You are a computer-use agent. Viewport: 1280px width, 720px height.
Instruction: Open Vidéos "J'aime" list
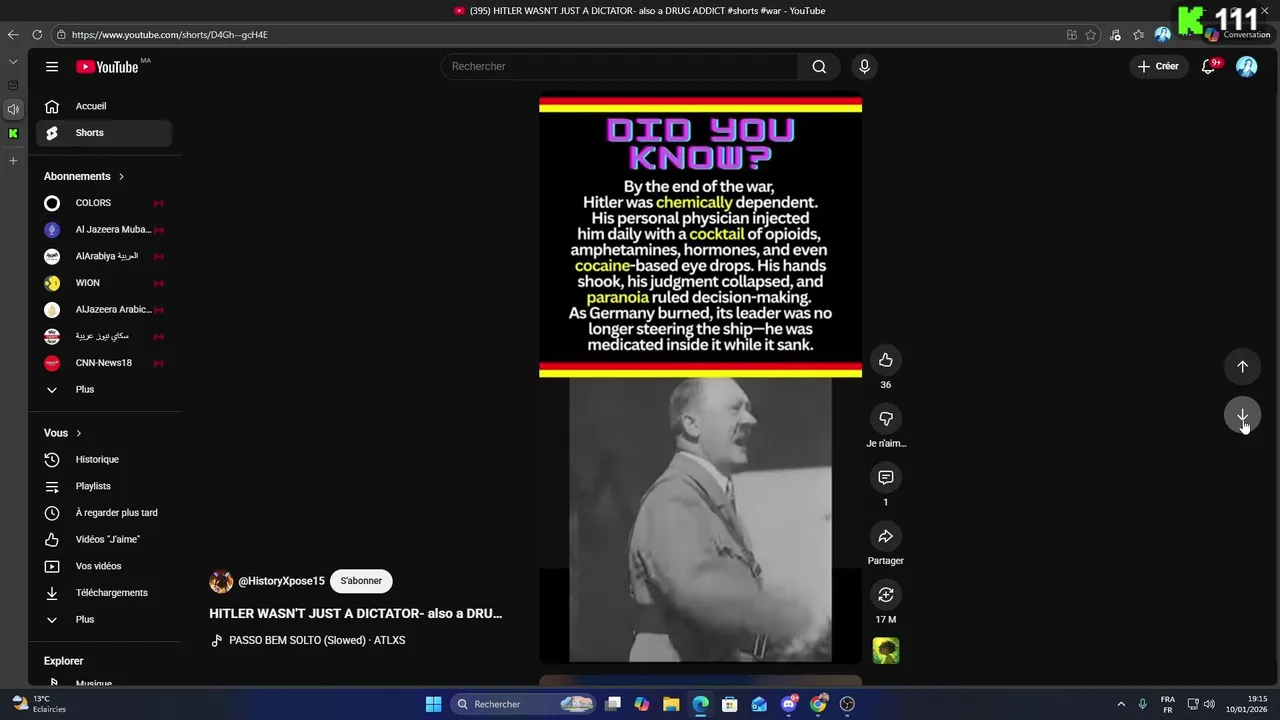[104, 540]
